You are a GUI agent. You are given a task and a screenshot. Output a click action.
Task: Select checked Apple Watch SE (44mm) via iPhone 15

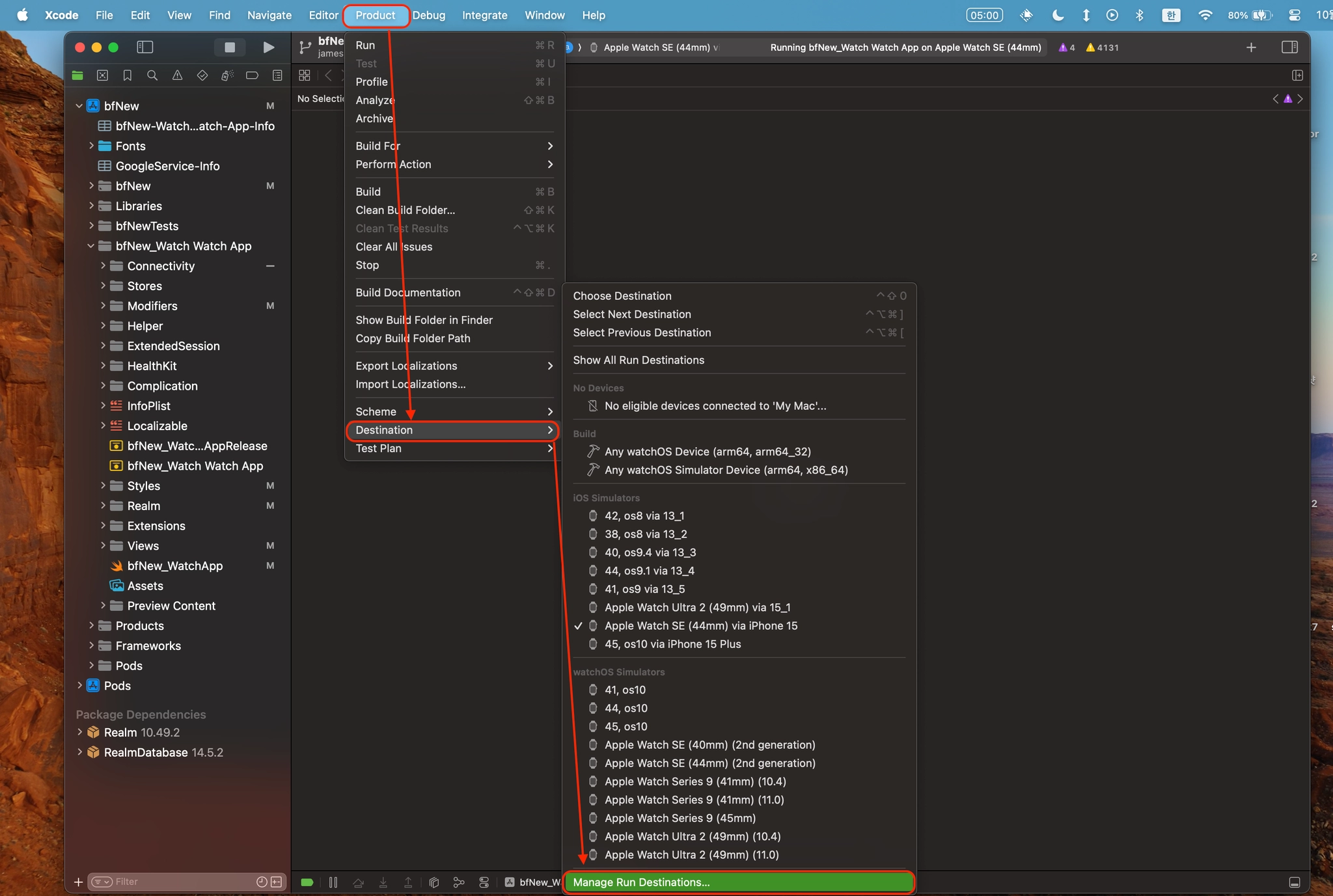[x=700, y=626]
